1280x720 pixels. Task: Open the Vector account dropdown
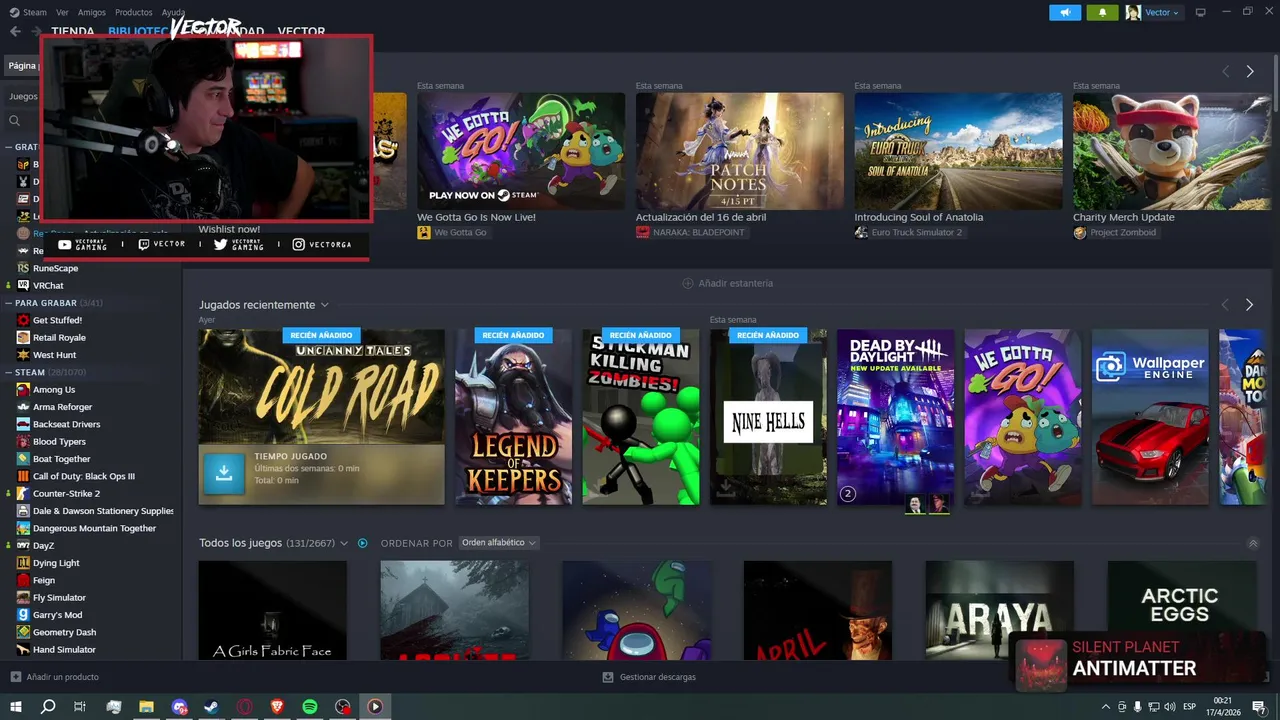tap(1153, 12)
